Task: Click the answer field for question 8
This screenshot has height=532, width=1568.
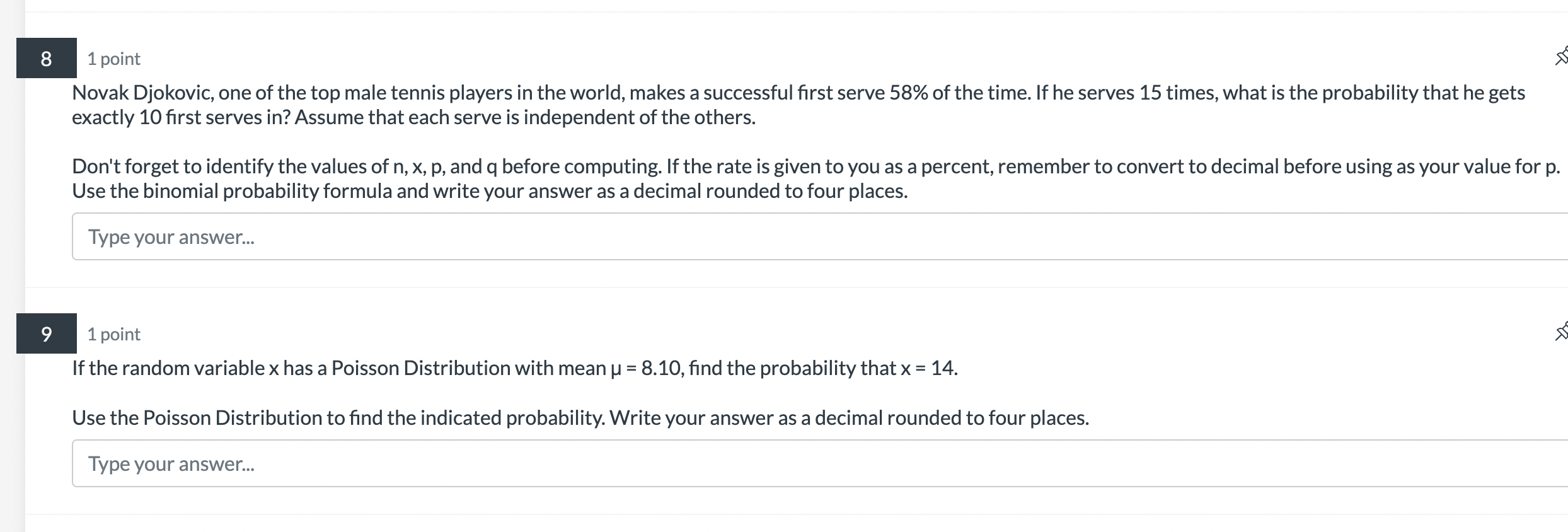Action: (820, 236)
